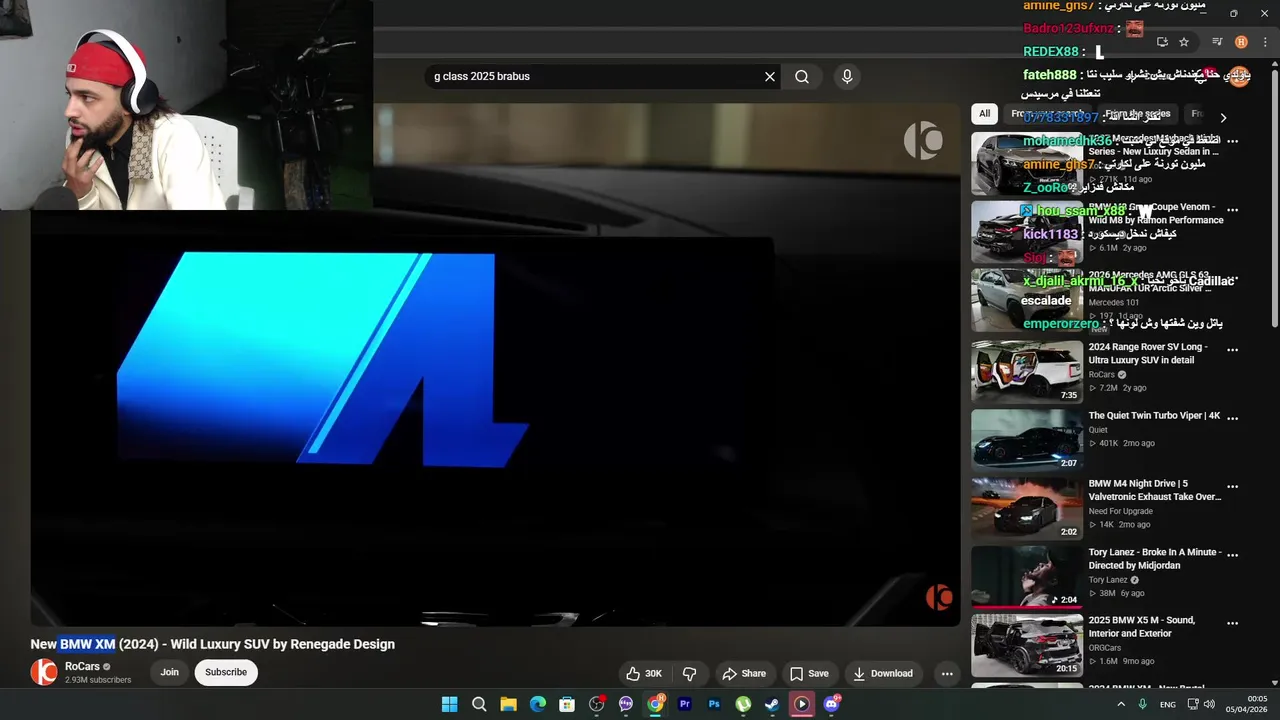Click the magnifier search button
The image size is (1280, 720).
click(802, 76)
